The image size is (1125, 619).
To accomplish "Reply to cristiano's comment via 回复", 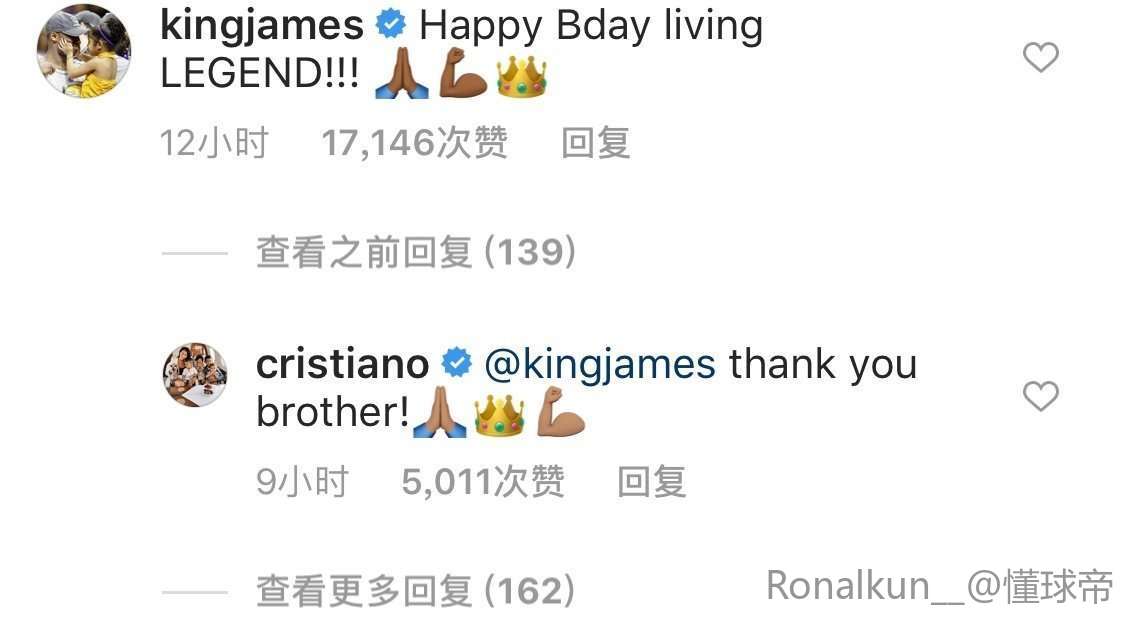I will tap(651, 481).
